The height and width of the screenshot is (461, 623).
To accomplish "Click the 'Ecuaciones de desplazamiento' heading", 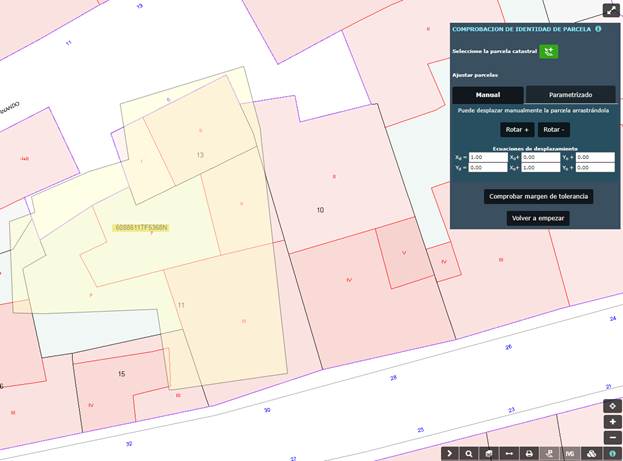I will [535, 149].
